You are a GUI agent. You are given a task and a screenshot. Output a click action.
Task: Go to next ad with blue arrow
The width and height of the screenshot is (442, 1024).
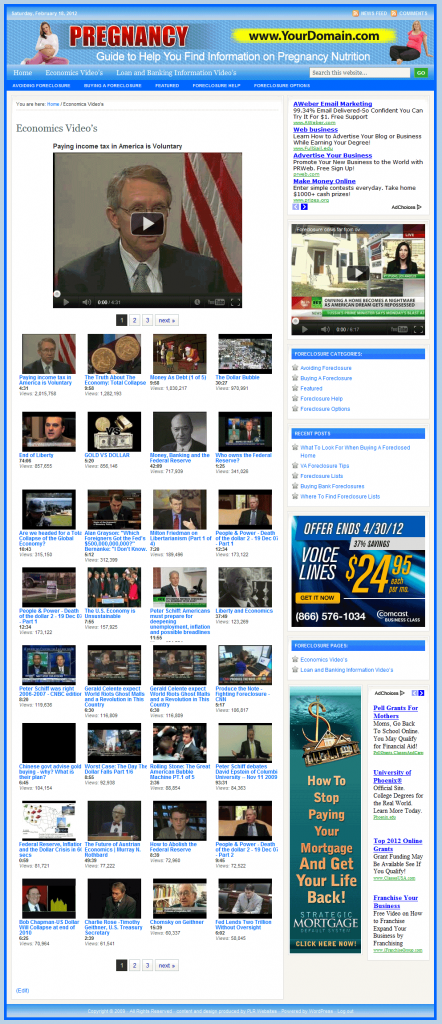click(304, 207)
